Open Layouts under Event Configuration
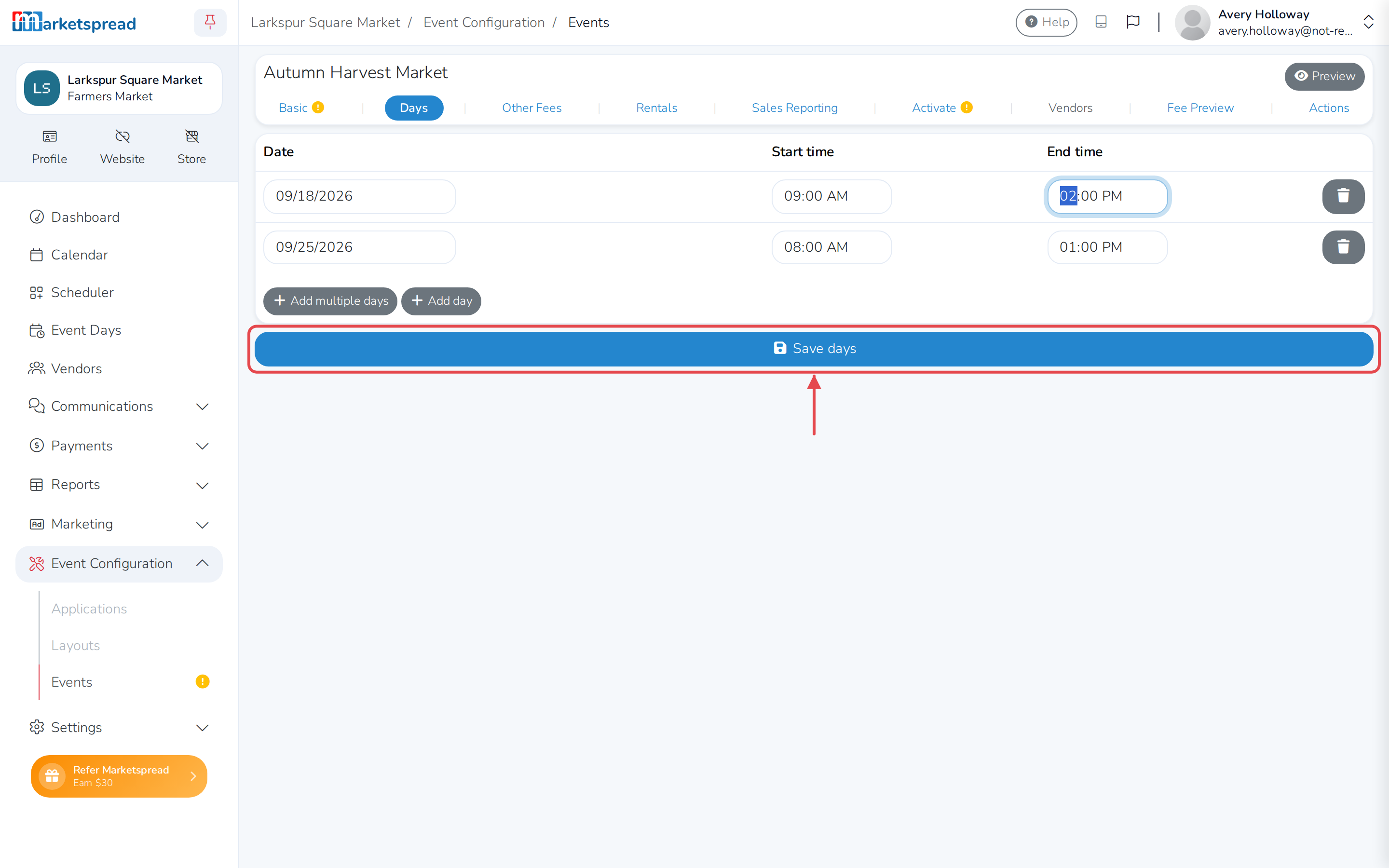 pos(75,645)
